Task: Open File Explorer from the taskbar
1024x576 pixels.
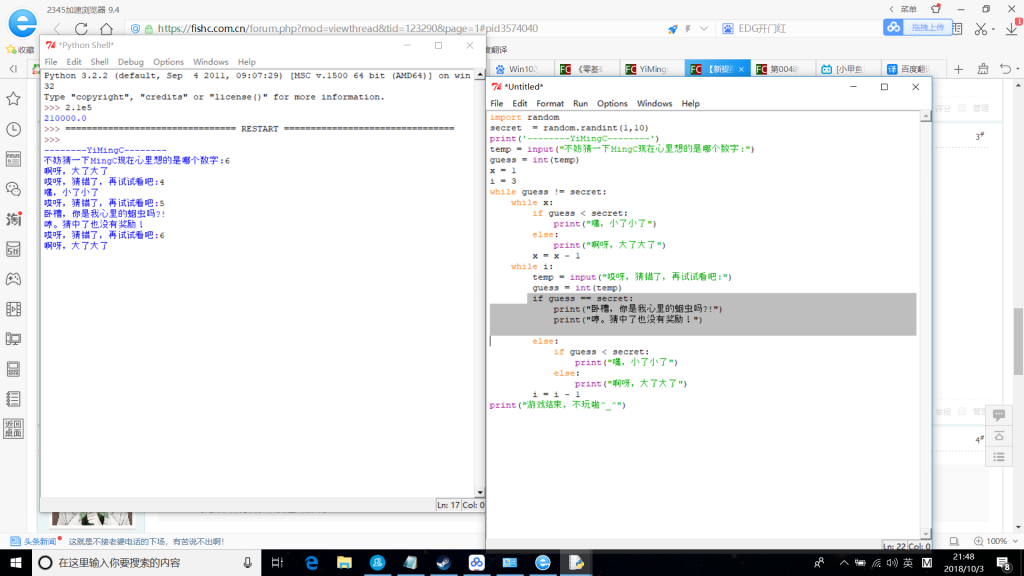Action: [x=344, y=562]
